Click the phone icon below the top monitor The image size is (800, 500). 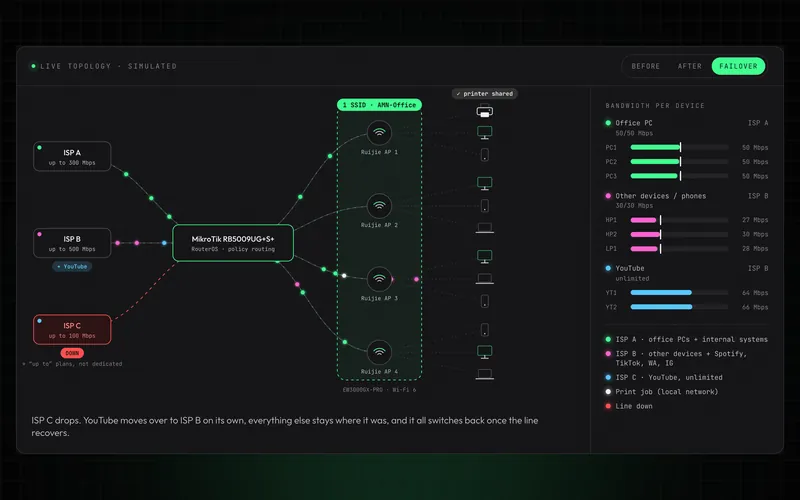tap(485, 155)
